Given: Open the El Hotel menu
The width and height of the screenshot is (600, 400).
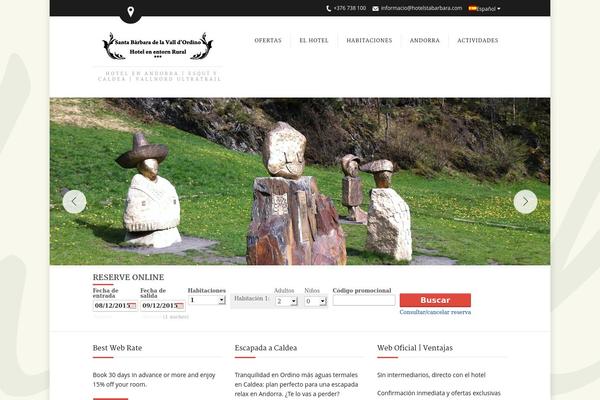Looking at the screenshot, I should pyautogui.click(x=314, y=40).
